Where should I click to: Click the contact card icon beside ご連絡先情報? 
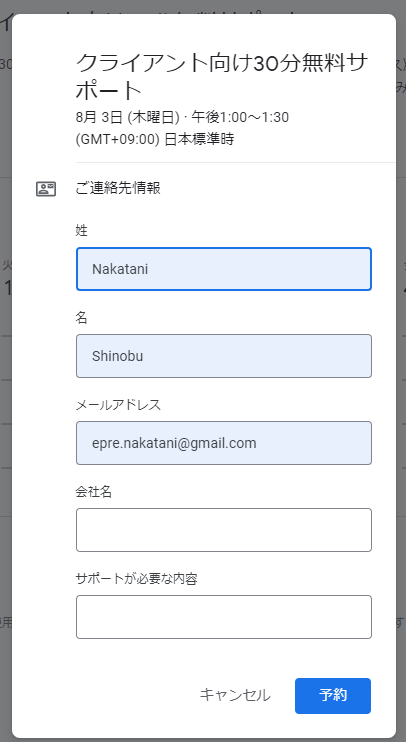(46, 189)
